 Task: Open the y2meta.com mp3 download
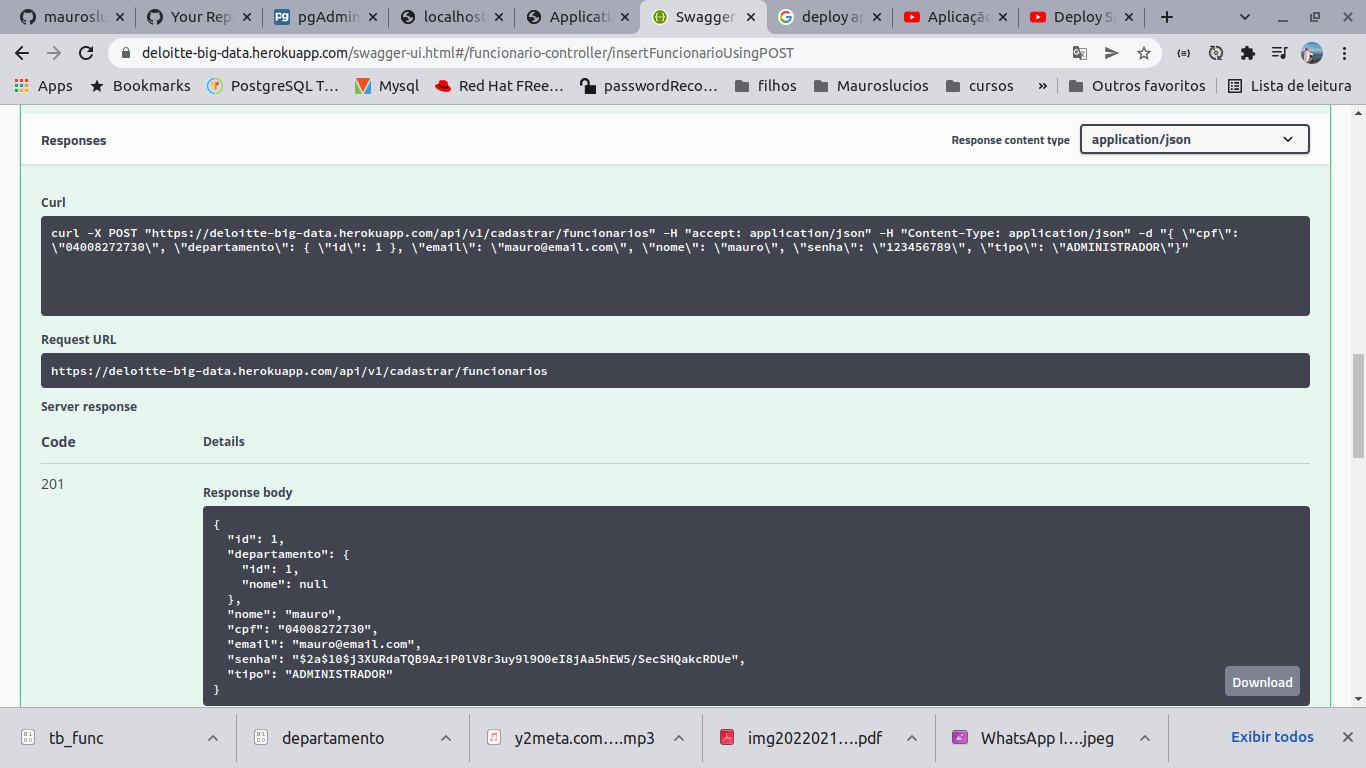click(584, 738)
